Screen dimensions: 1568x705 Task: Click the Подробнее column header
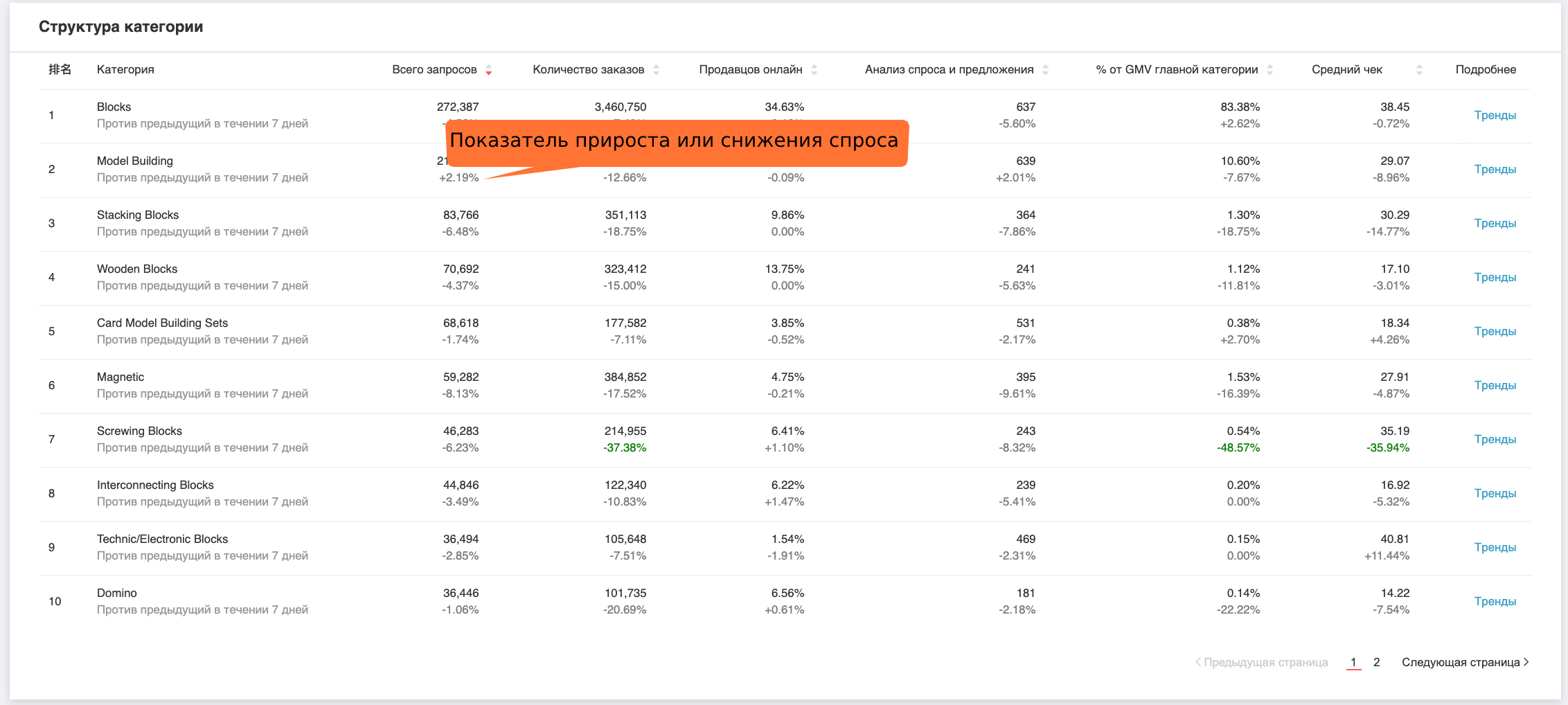(x=1486, y=69)
